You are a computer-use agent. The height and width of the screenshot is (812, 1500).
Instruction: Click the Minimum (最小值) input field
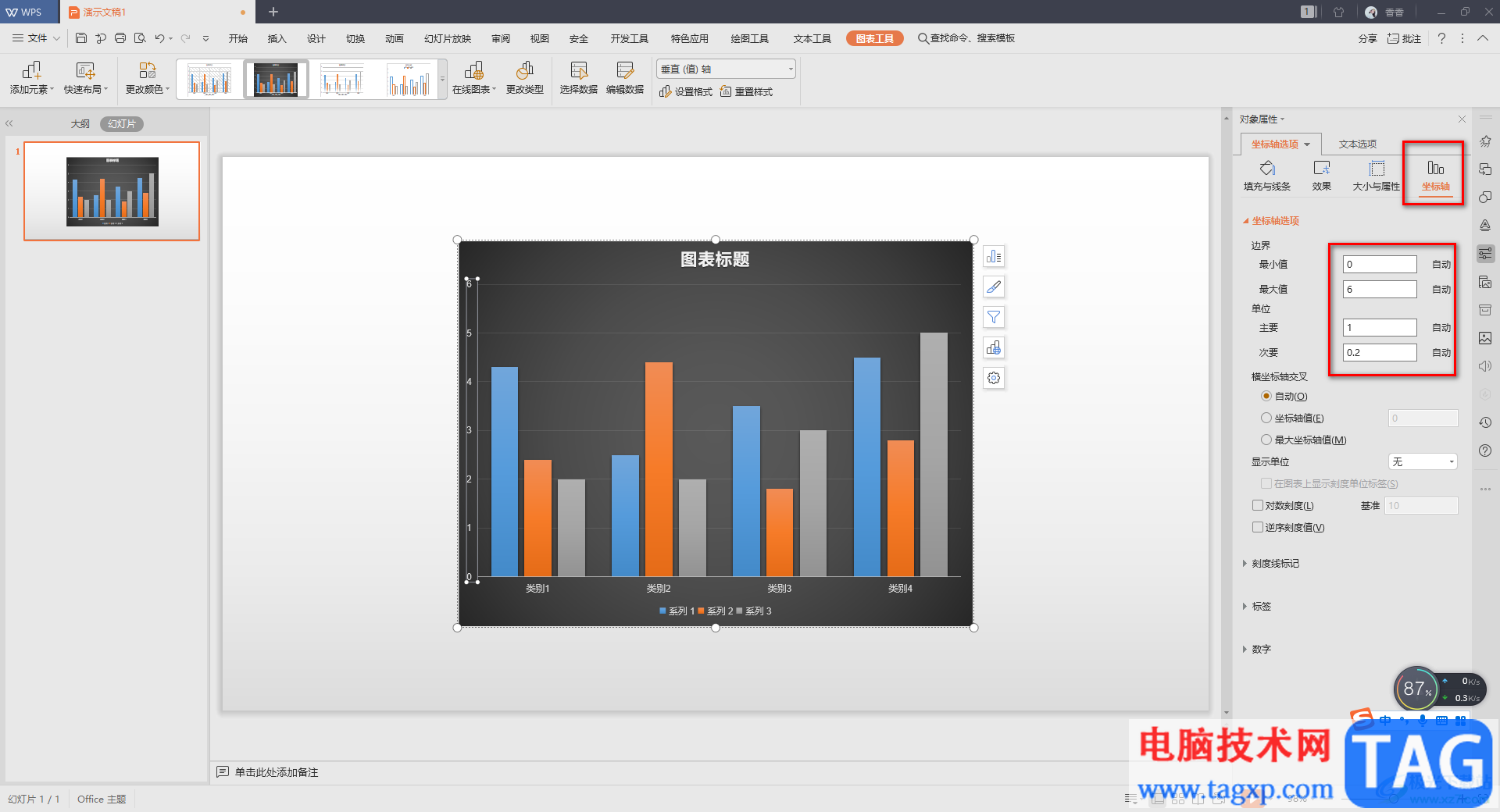tap(1380, 265)
